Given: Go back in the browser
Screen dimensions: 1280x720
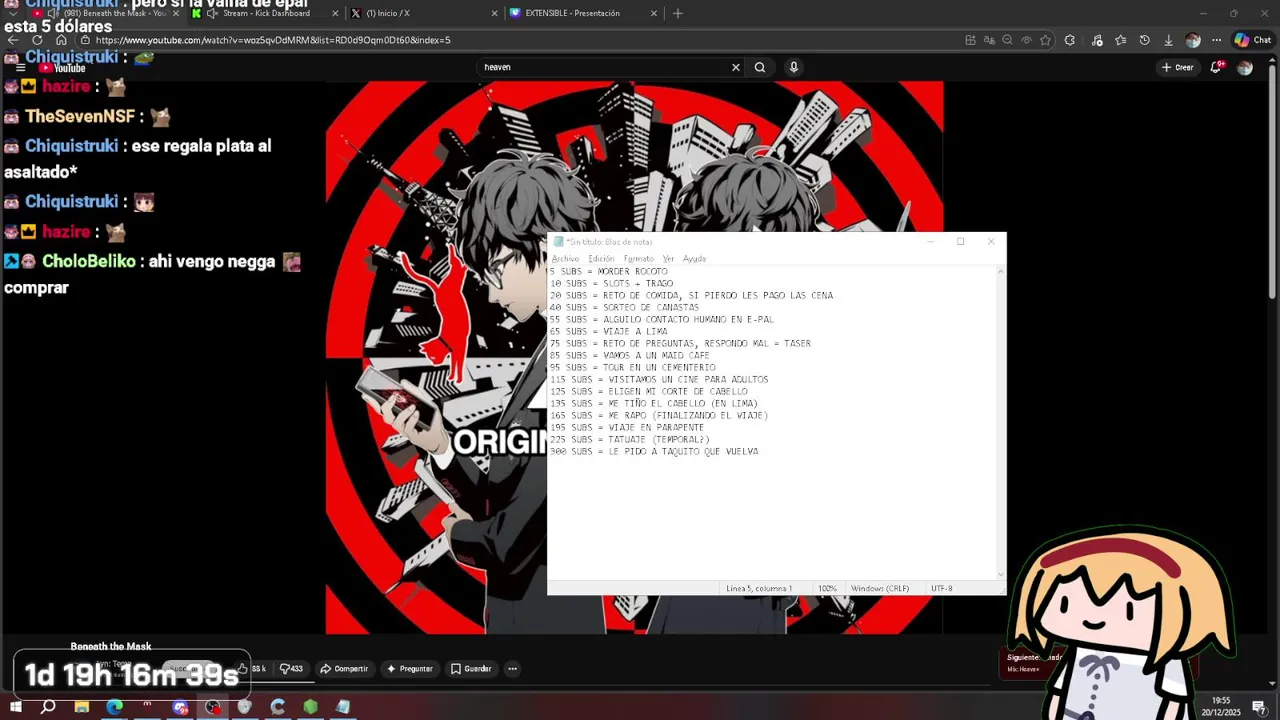Looking at the screenshot, I should point(13,40).
